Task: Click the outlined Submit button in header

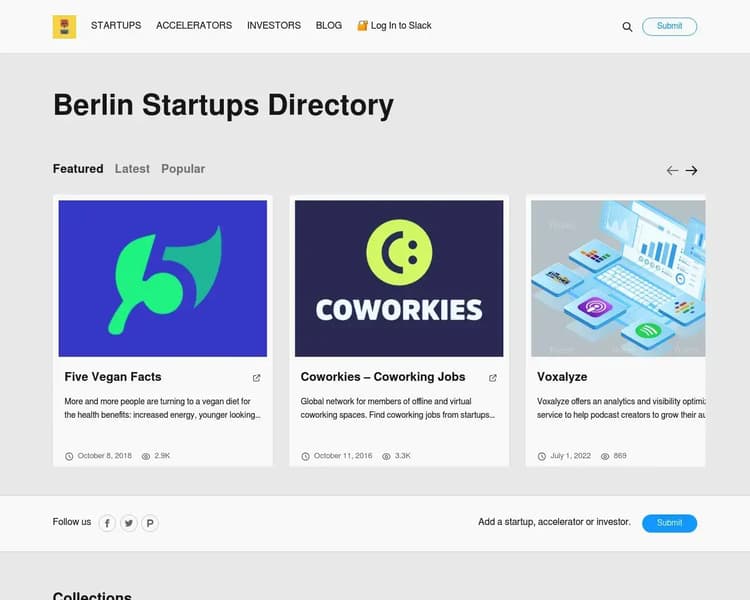Action: [669, 26]
